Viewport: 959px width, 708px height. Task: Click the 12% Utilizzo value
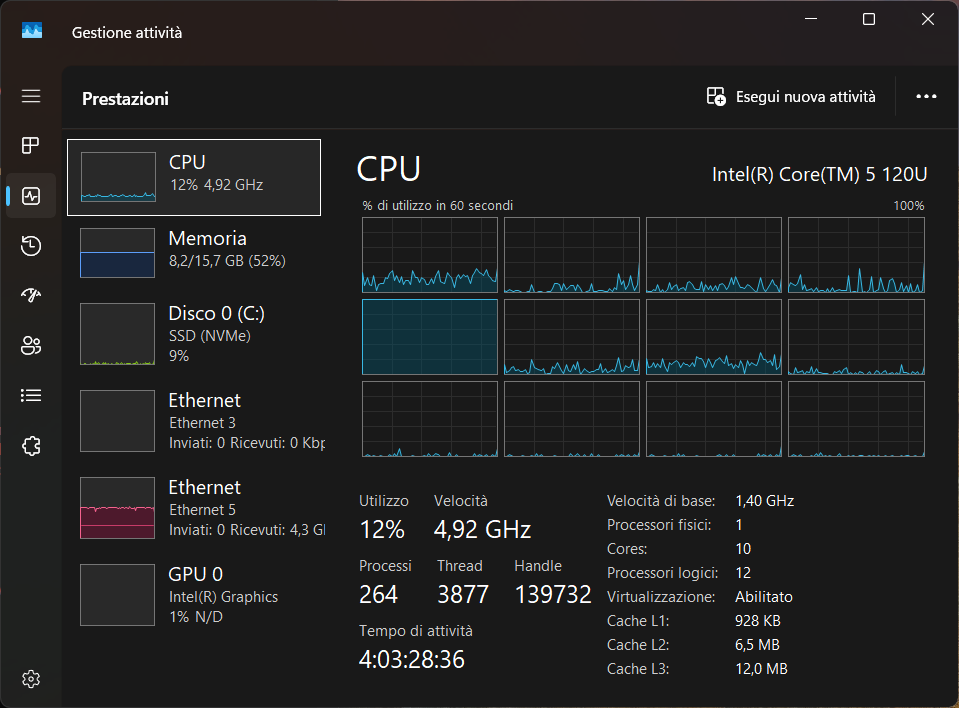(382, 529)
